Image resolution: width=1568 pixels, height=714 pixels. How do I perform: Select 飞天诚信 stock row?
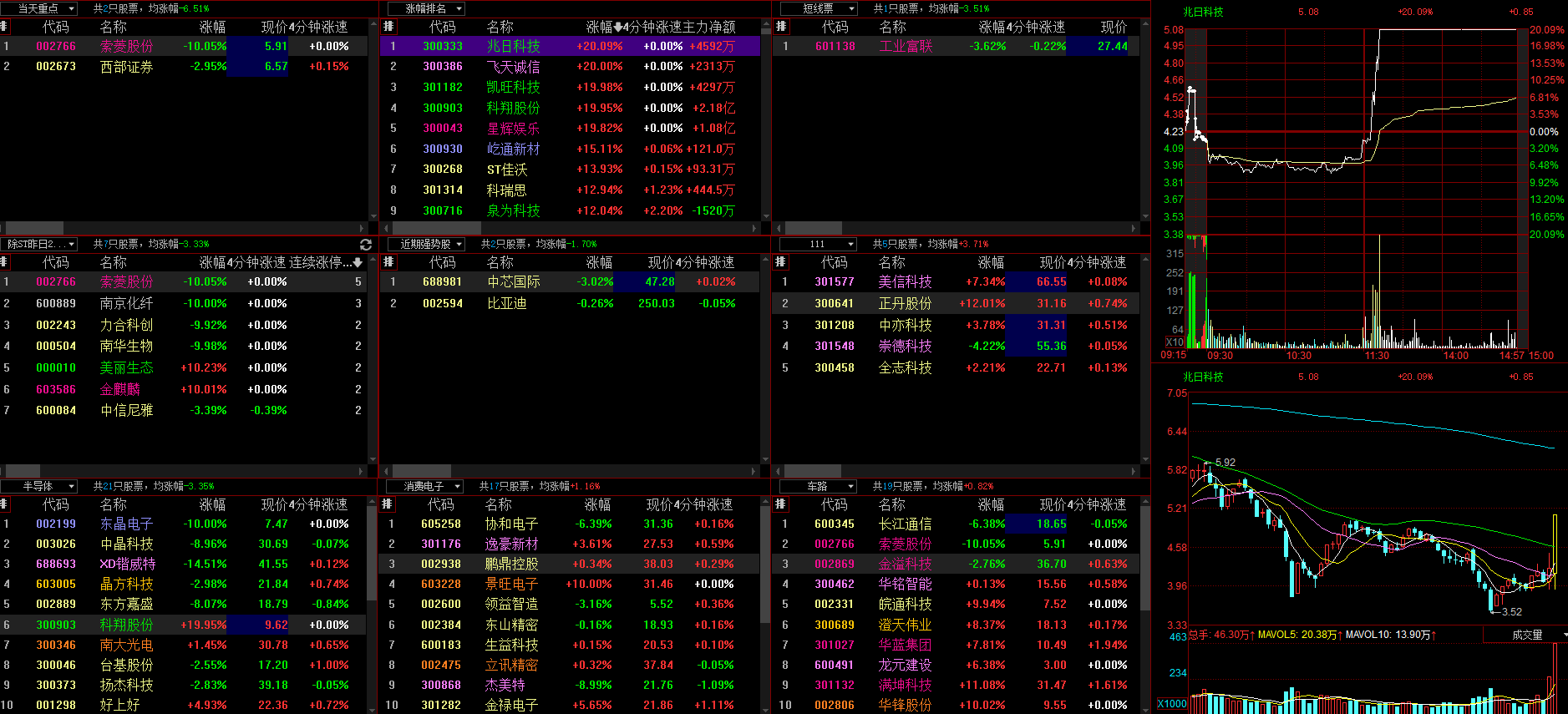(571, 67)
